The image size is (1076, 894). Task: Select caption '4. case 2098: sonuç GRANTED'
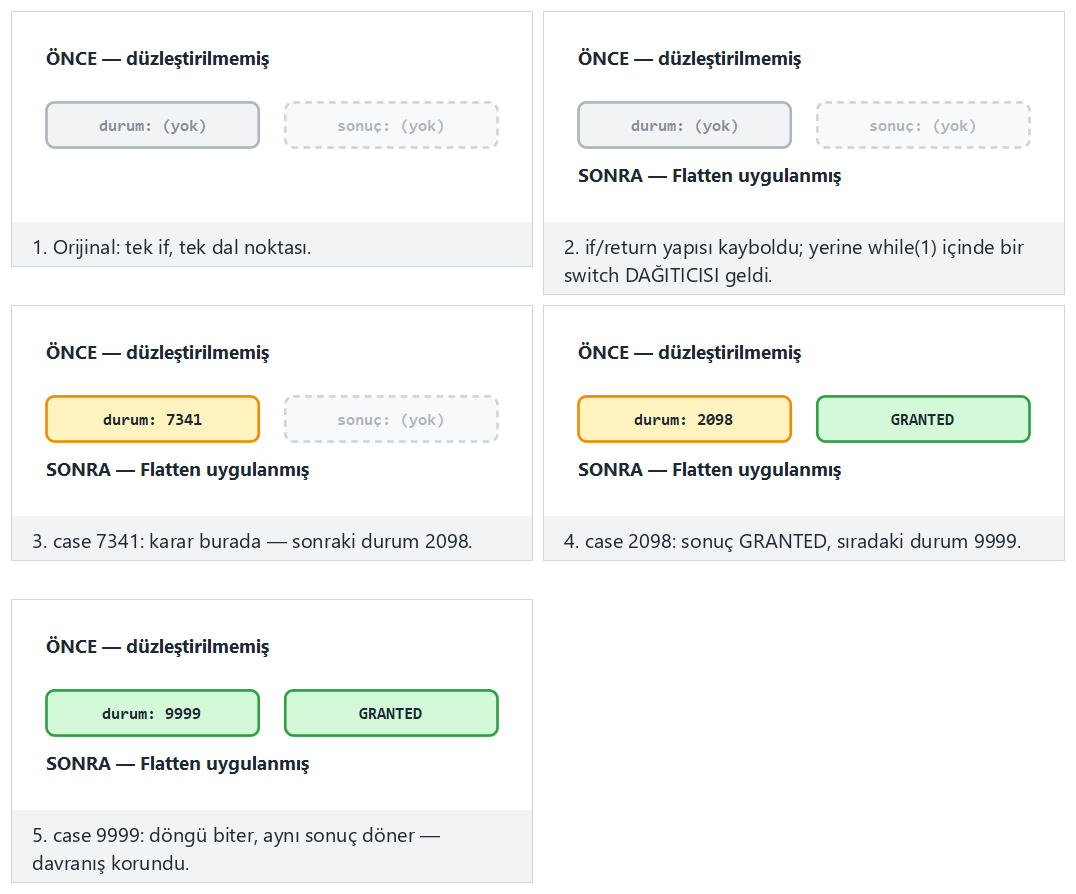[x=792, y=541]
